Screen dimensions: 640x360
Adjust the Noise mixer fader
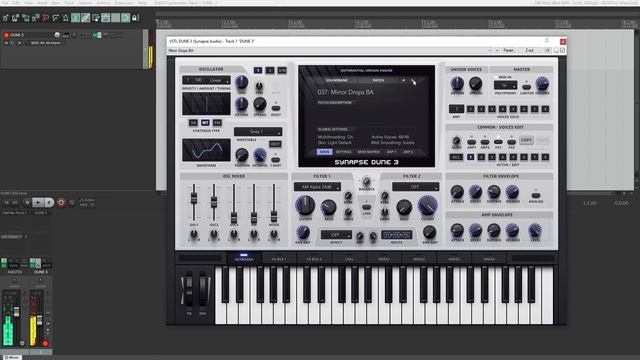(274, 216)
